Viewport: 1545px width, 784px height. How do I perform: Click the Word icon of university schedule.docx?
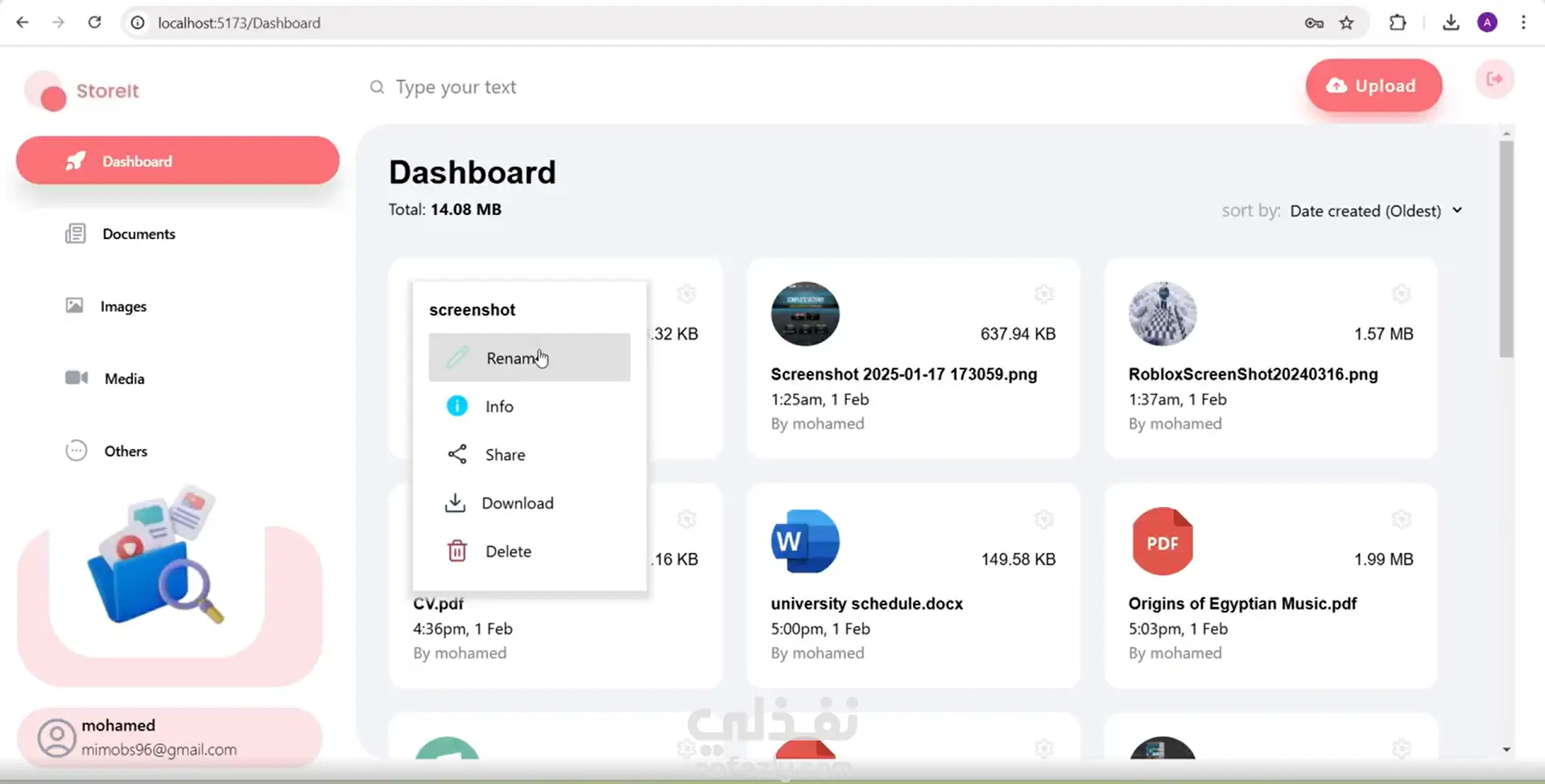pos(805,541)
